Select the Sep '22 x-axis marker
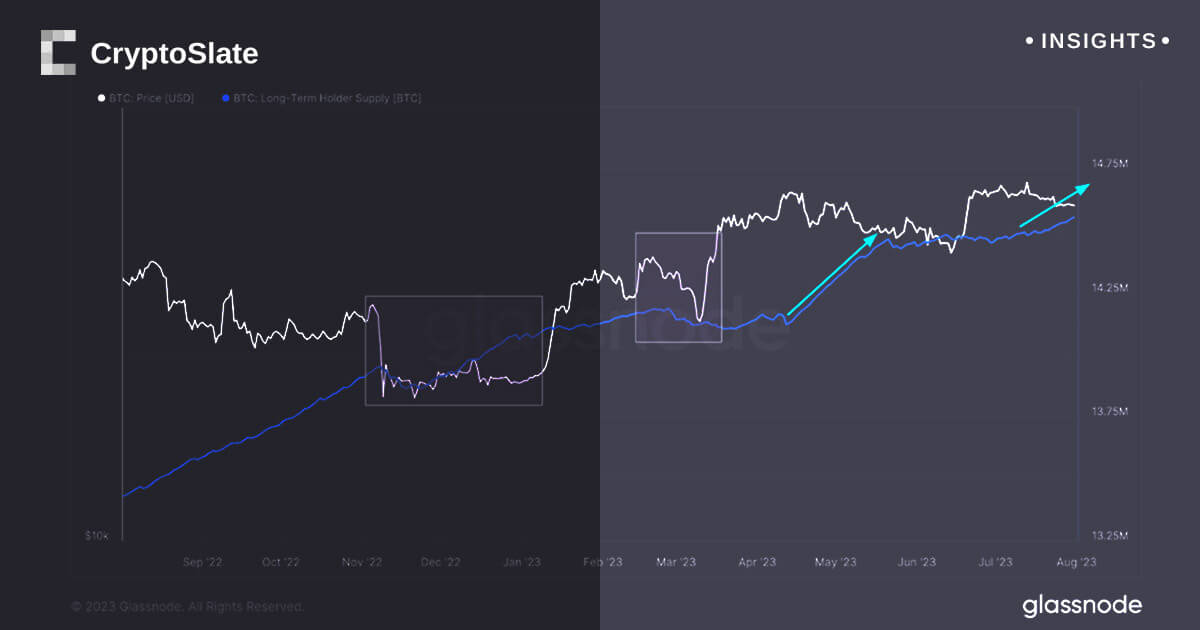The width and height of the screenshot is (1200, 630). pos(202,562)
